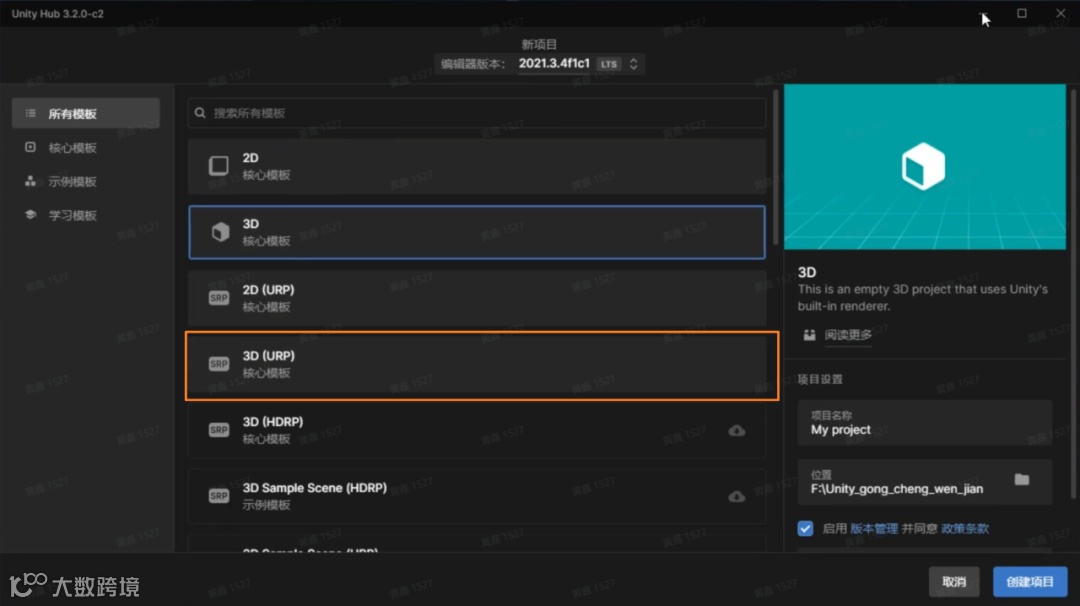Browse location with the folder icon

1021,479
